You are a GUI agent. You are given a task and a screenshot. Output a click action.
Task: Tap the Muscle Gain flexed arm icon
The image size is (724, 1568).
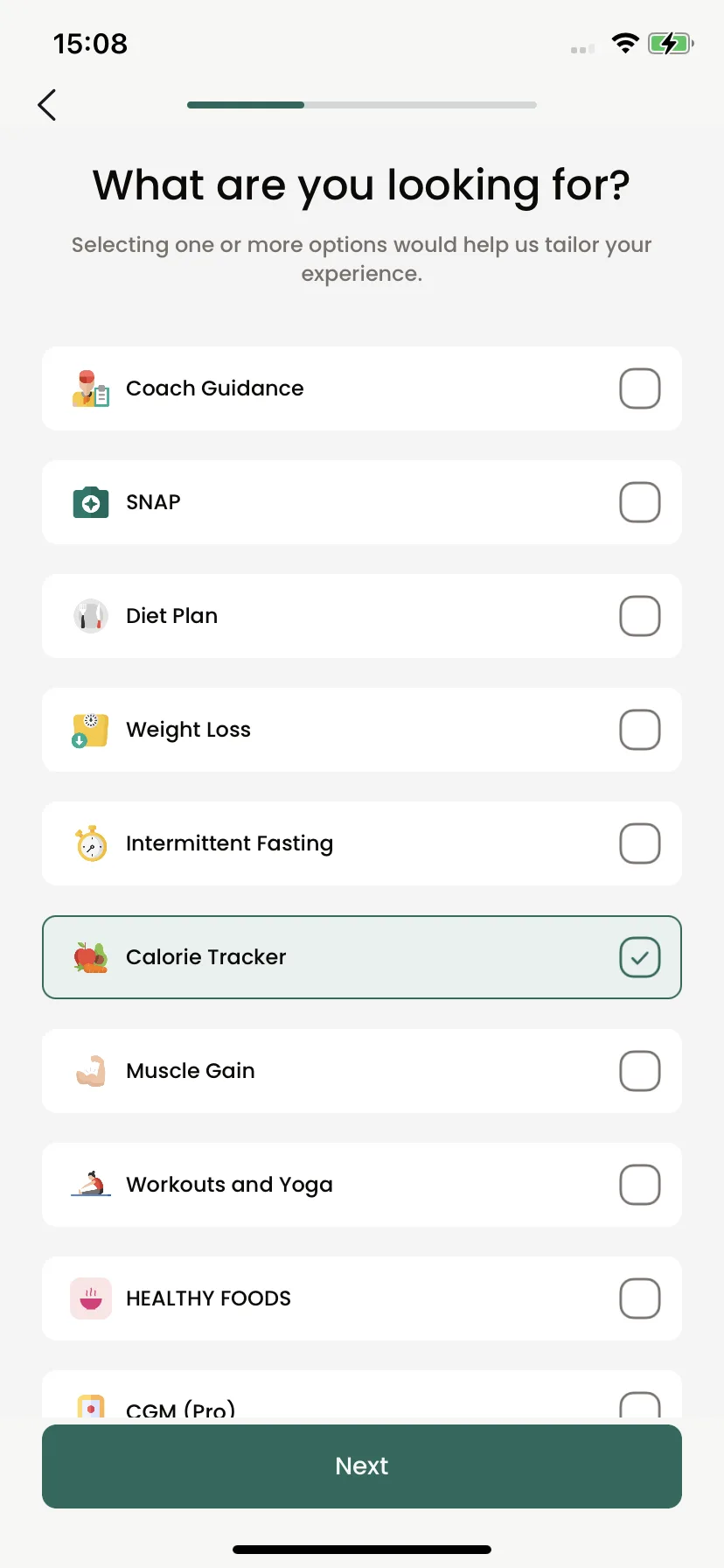tap(91, 1071)
